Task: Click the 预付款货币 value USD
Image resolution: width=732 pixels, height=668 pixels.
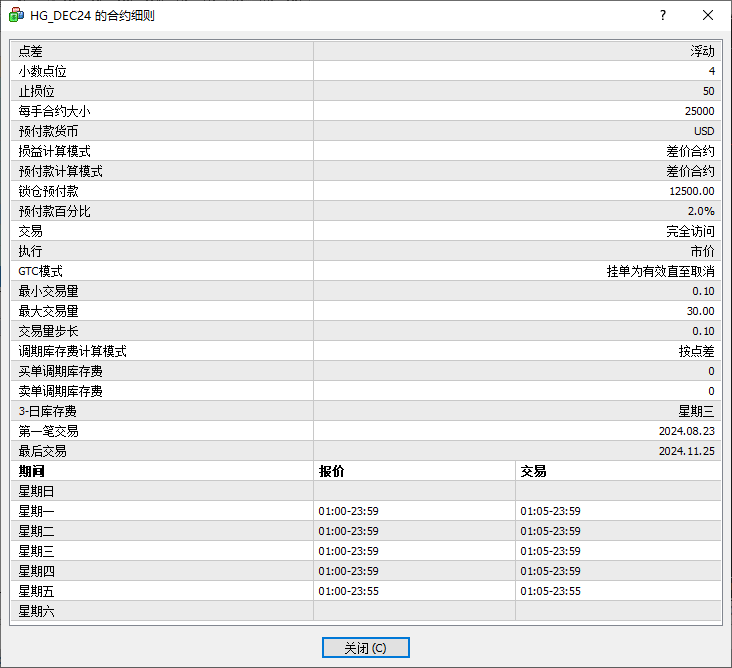Action: (x=704, y=132)
